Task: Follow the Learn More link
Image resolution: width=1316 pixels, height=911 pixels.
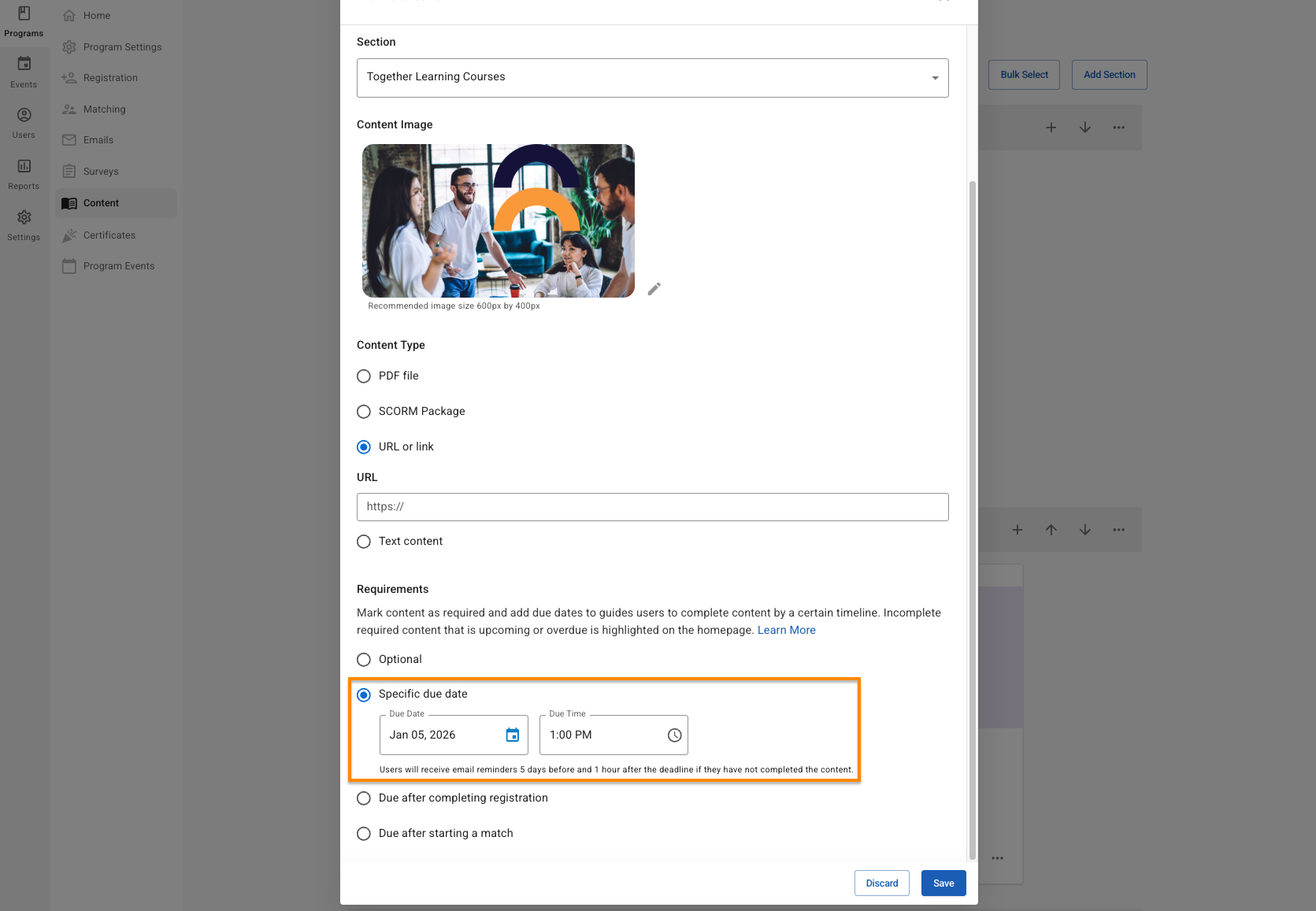Action: [x=786, y=630]
